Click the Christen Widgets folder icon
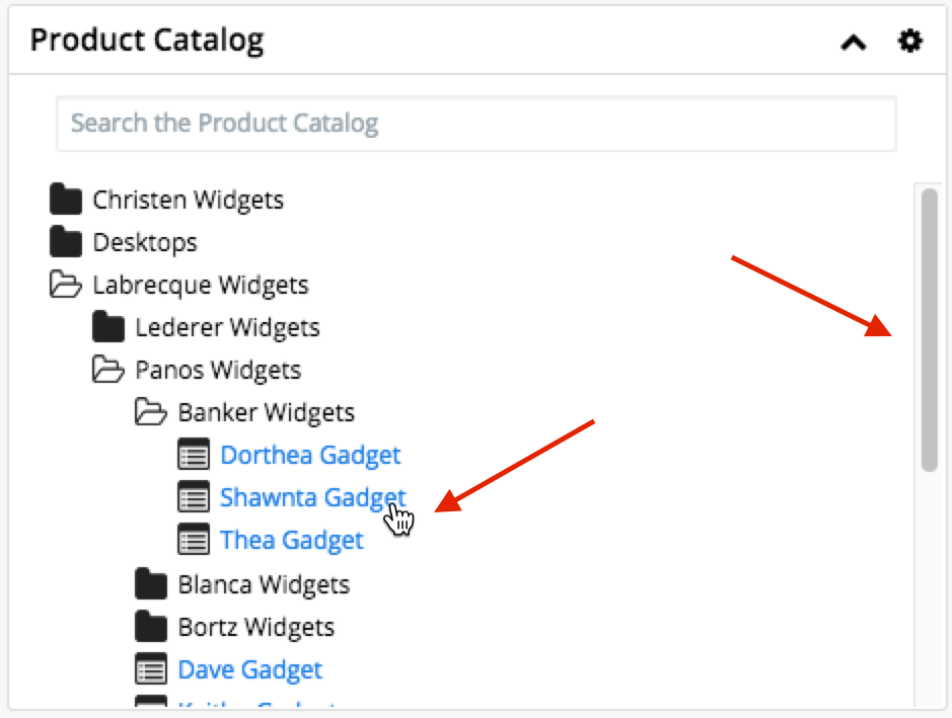The image size is (952, 718). 66,200
